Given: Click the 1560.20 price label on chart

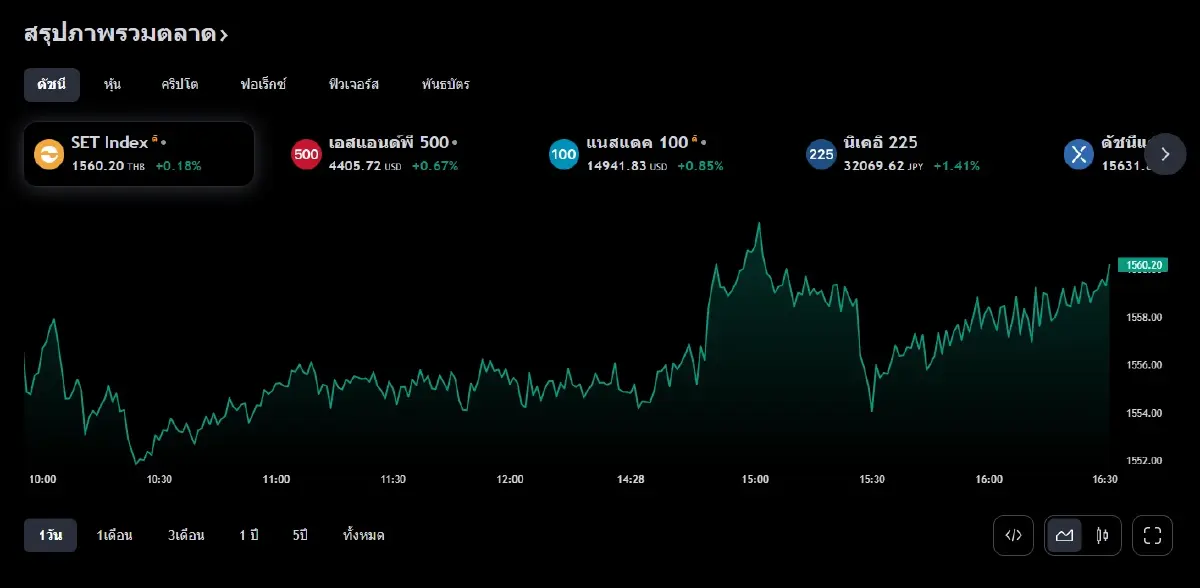Looking at the screenshot, I should (x=1142, y=265).
